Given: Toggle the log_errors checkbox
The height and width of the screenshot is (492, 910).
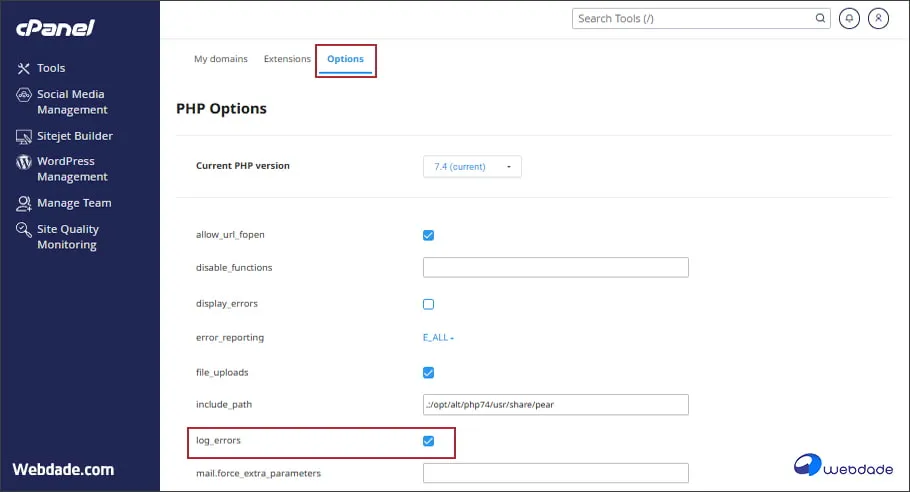Looking at the screenshot, I should [428, 441].
